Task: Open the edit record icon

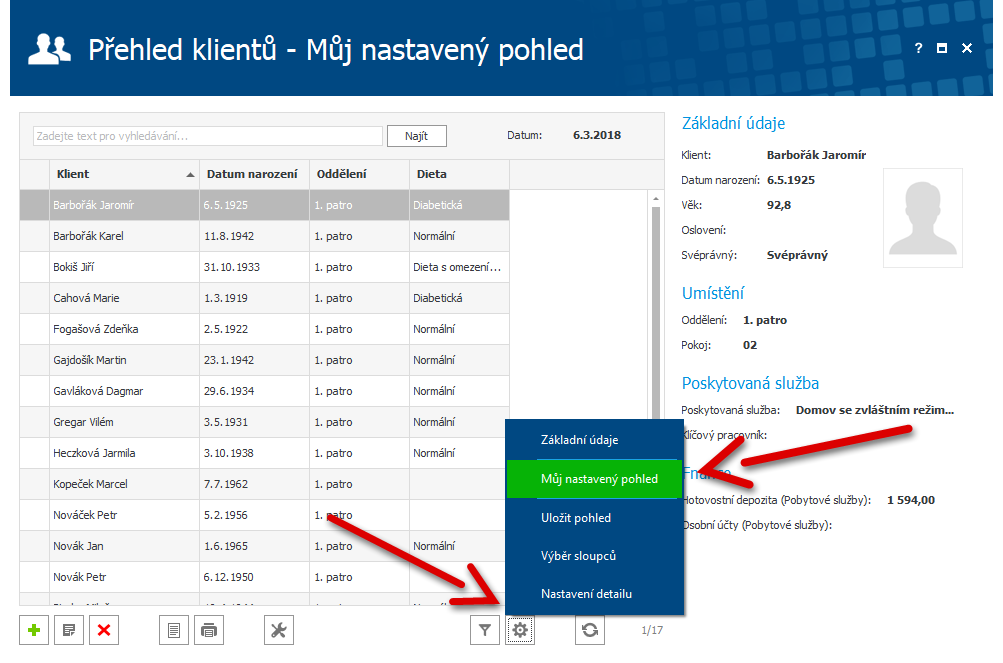Action: 69,630
